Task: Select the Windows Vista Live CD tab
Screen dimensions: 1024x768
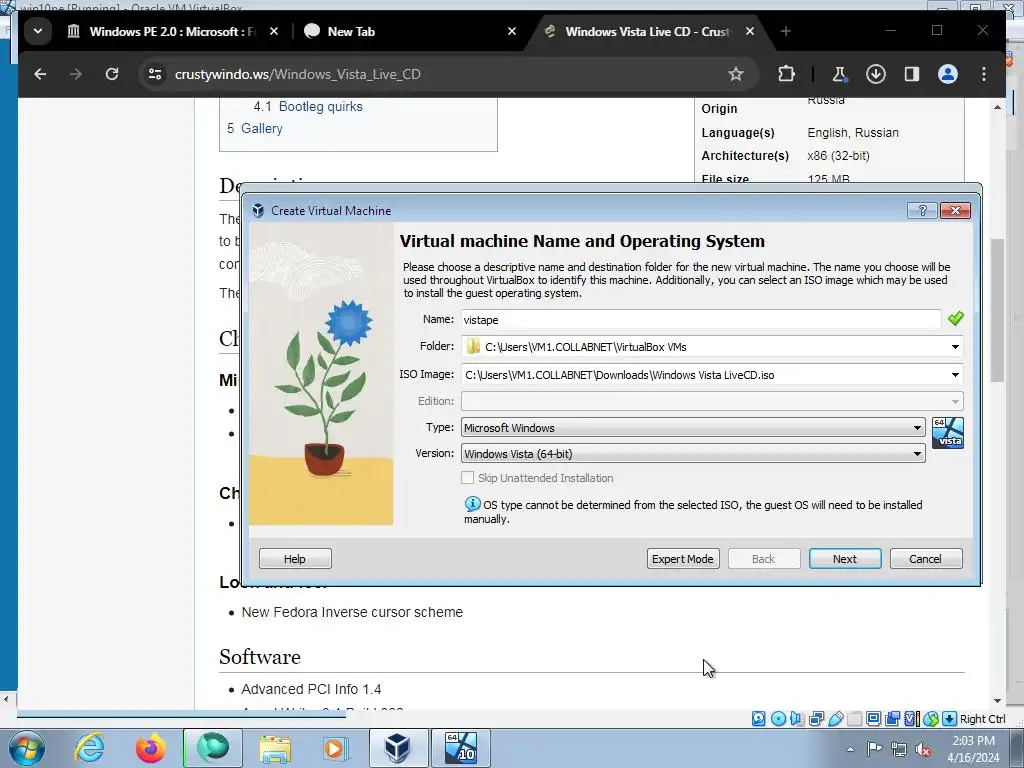Action: (x=647, y=31)
